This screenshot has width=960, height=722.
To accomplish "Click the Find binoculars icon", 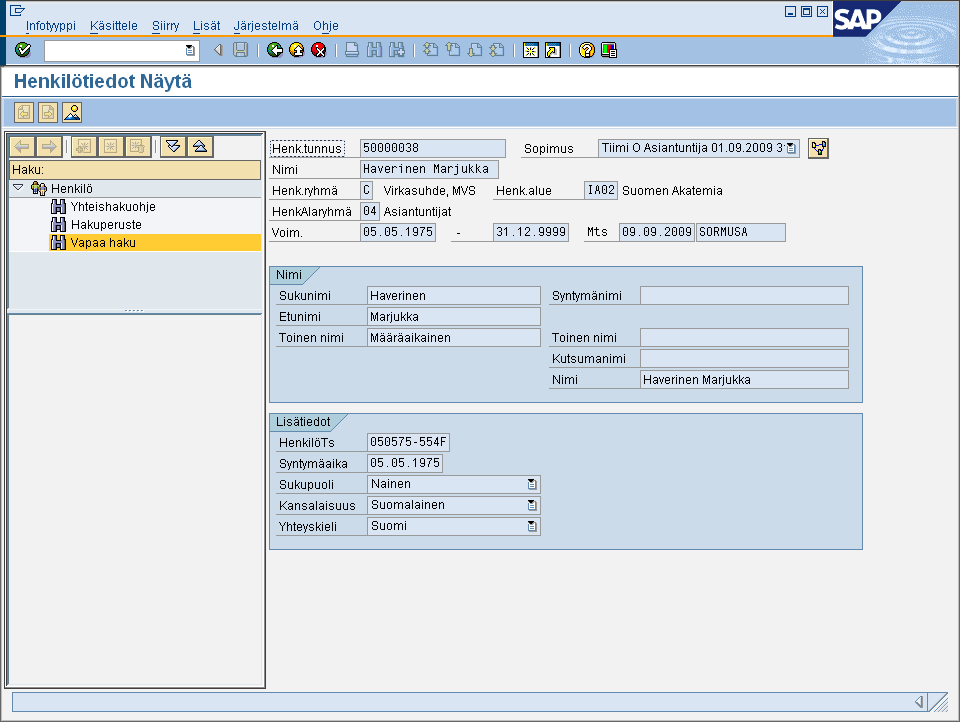I will (374, 50).
